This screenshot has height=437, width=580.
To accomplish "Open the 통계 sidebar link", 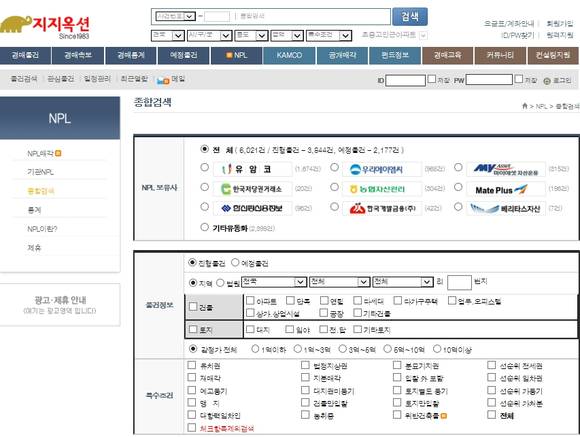I will coord(34,210).
